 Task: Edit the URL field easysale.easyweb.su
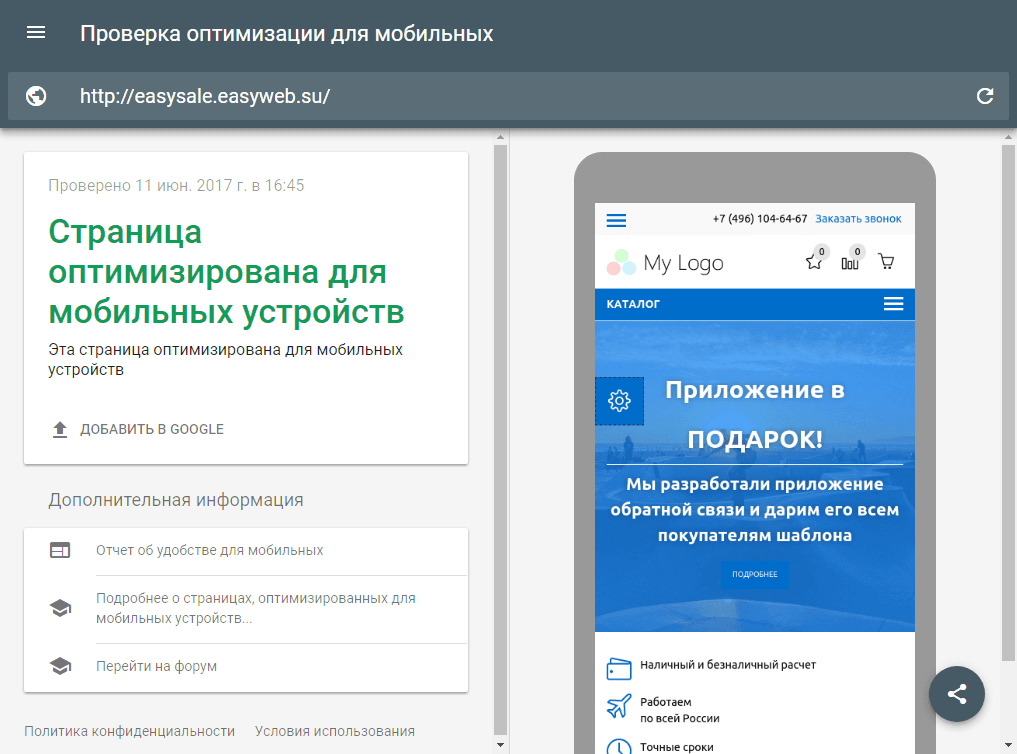508,96
